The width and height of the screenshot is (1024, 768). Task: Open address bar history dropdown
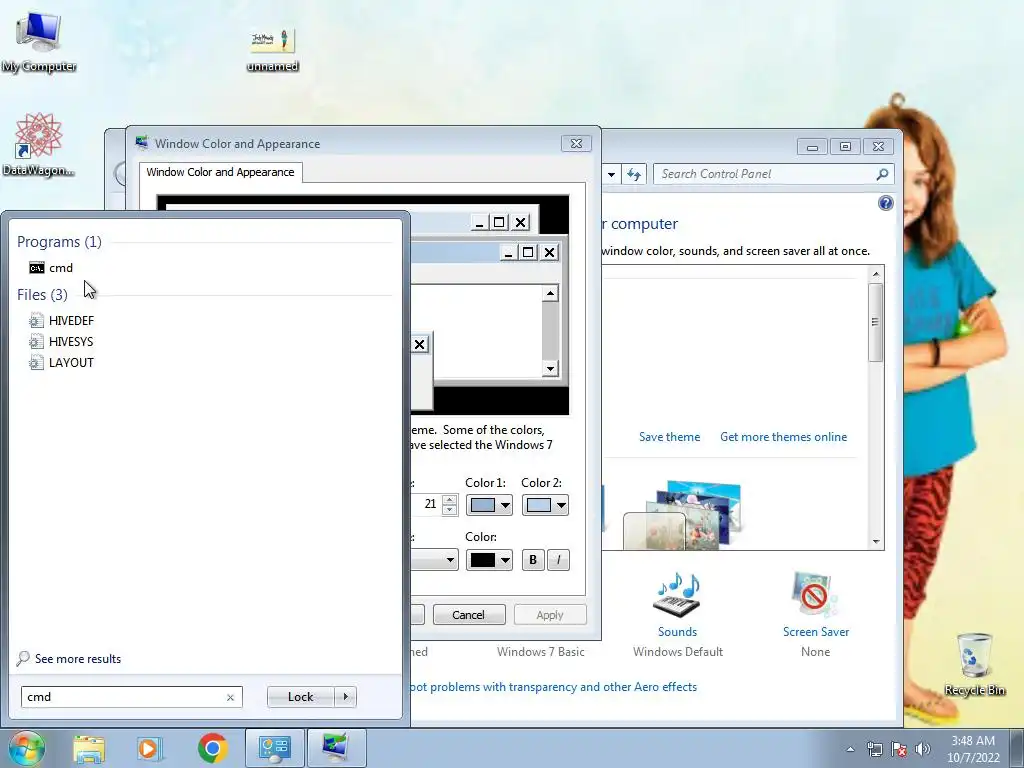coord(611,174)
